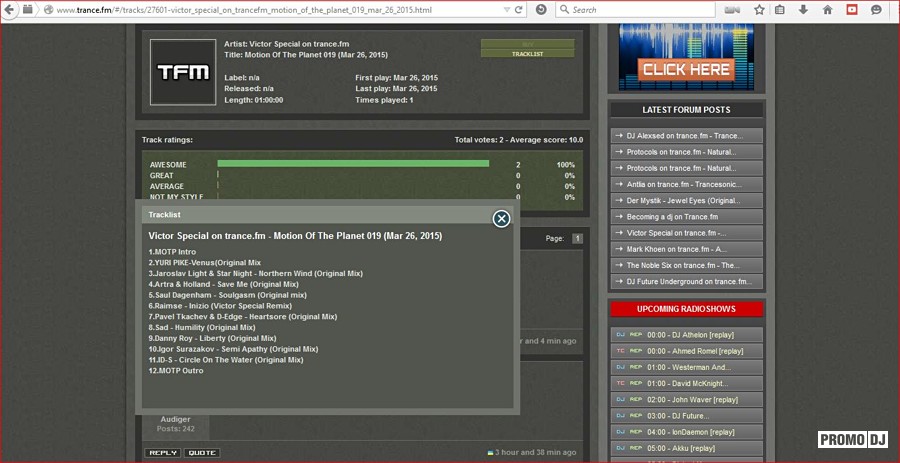The width and height of the screenshot is (900, 463).
Task: Select page 1 in comment pagination
Action: 577,238
